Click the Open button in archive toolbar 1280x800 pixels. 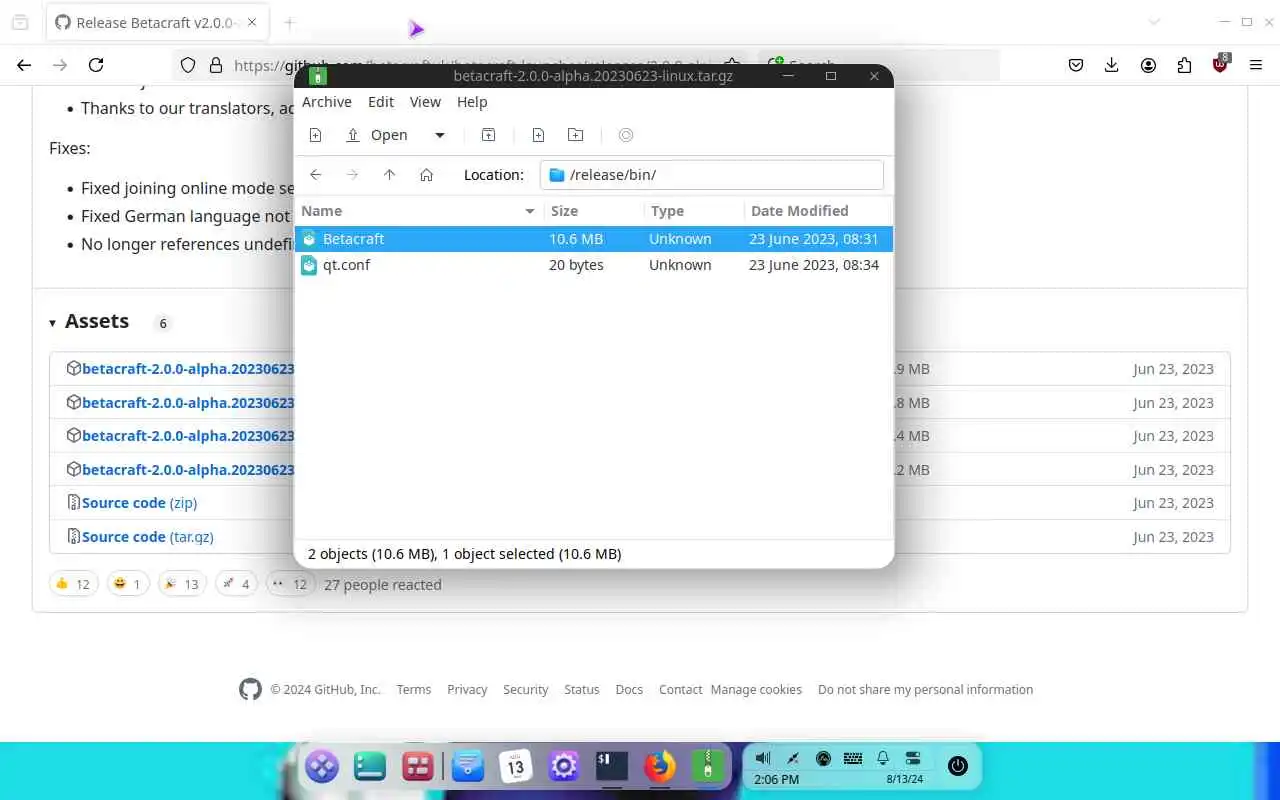[377, 135]
